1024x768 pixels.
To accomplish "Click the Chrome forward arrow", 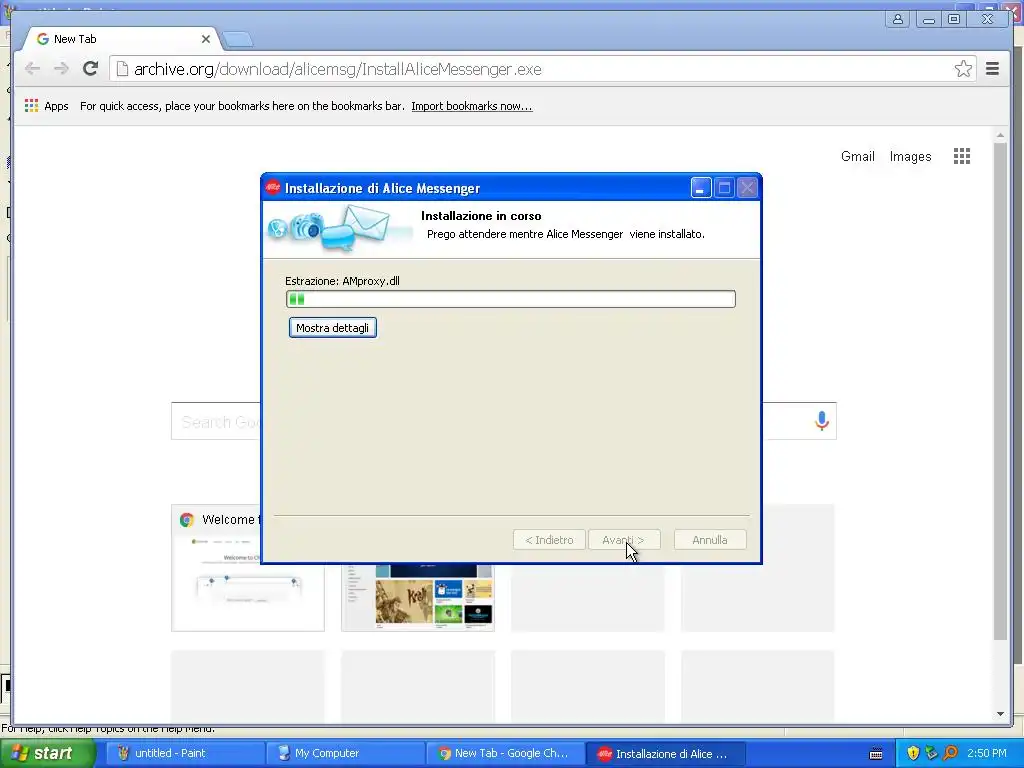I will (x=61, y=69).
